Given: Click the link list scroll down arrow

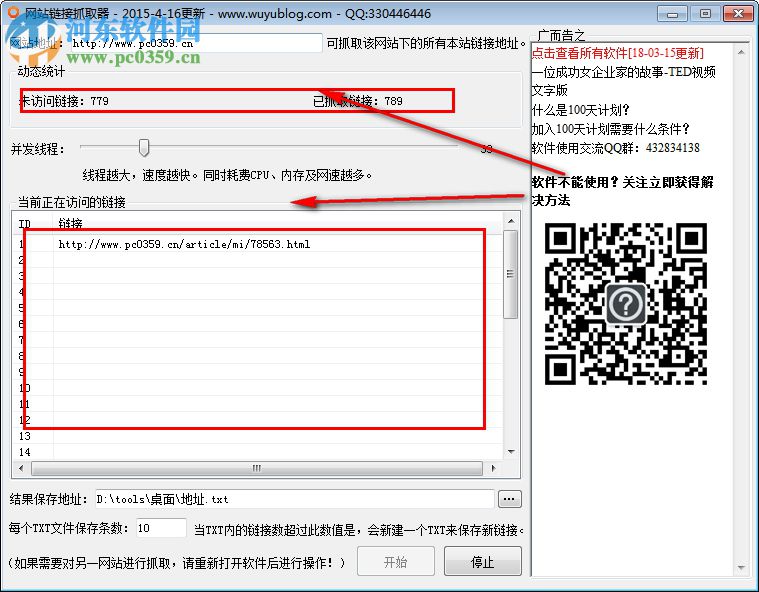Looking at the screenshot, I should (511, 452).
